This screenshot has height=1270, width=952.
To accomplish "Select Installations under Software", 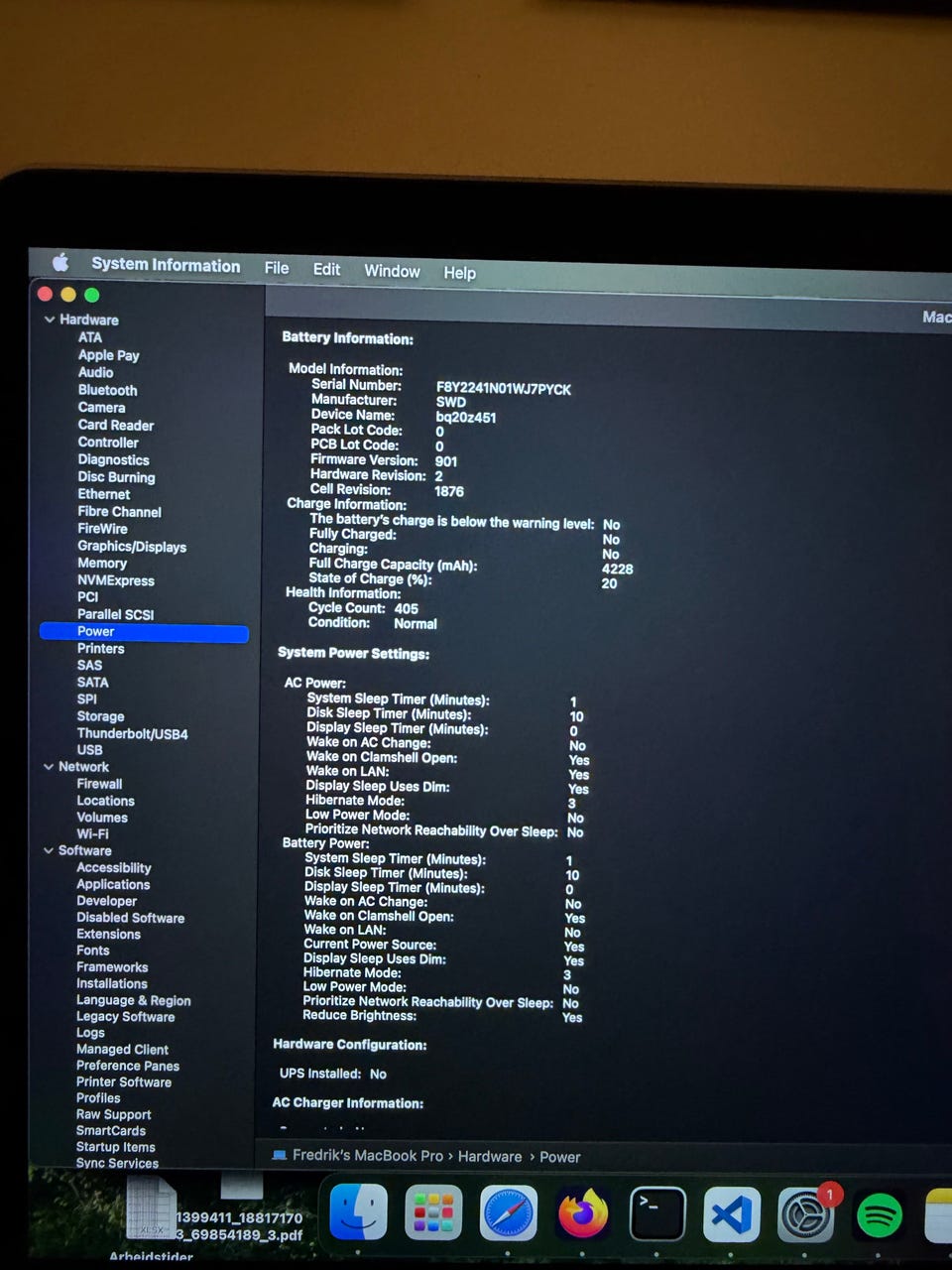I will pos(112,983).
